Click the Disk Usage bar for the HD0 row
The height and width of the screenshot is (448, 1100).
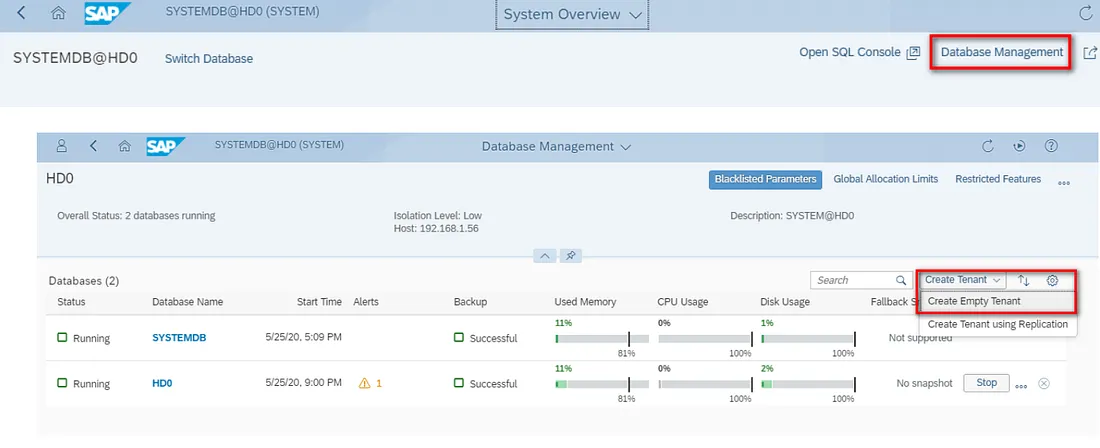click(807, 384)
